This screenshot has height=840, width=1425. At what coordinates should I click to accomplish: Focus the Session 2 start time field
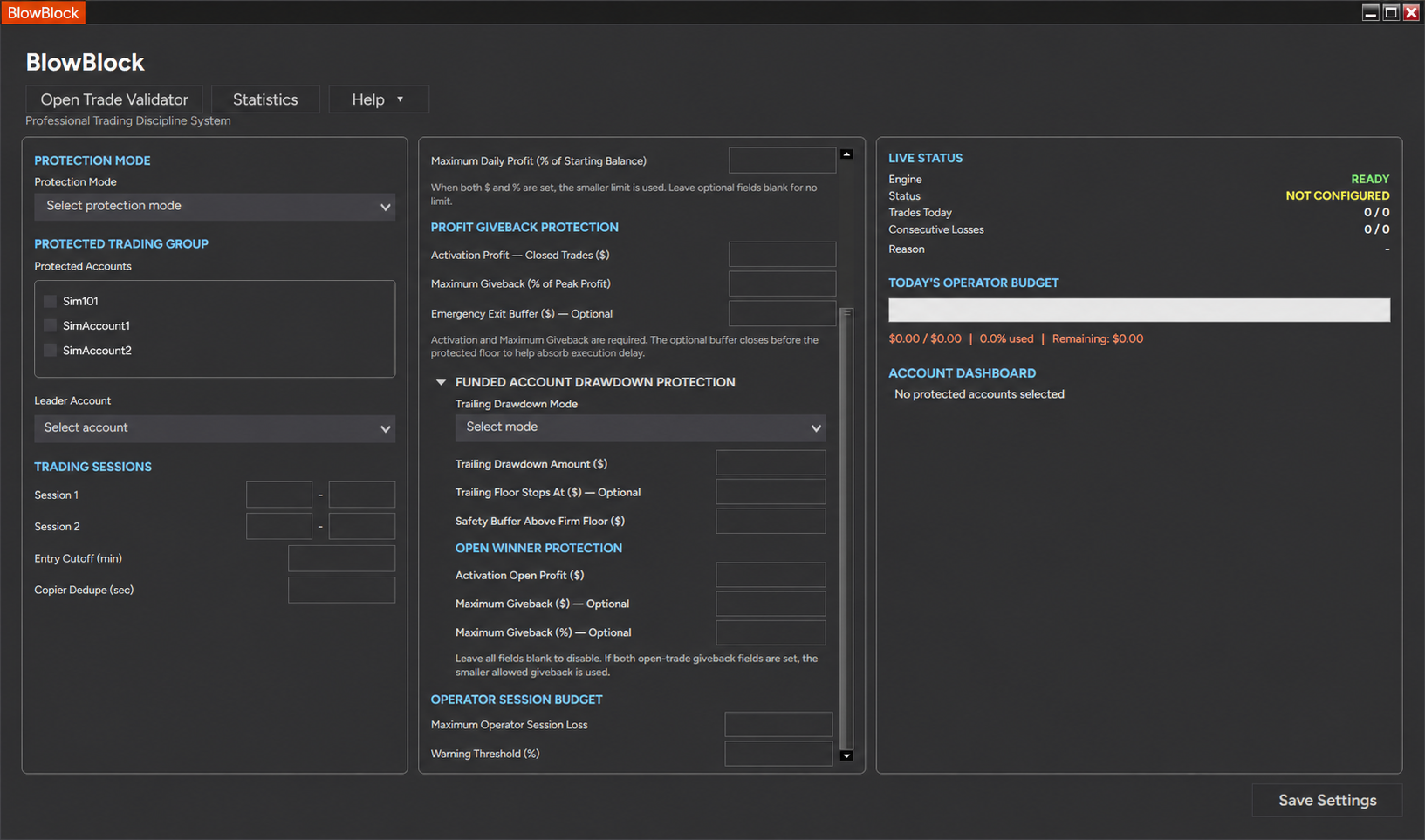pos(279,526)
